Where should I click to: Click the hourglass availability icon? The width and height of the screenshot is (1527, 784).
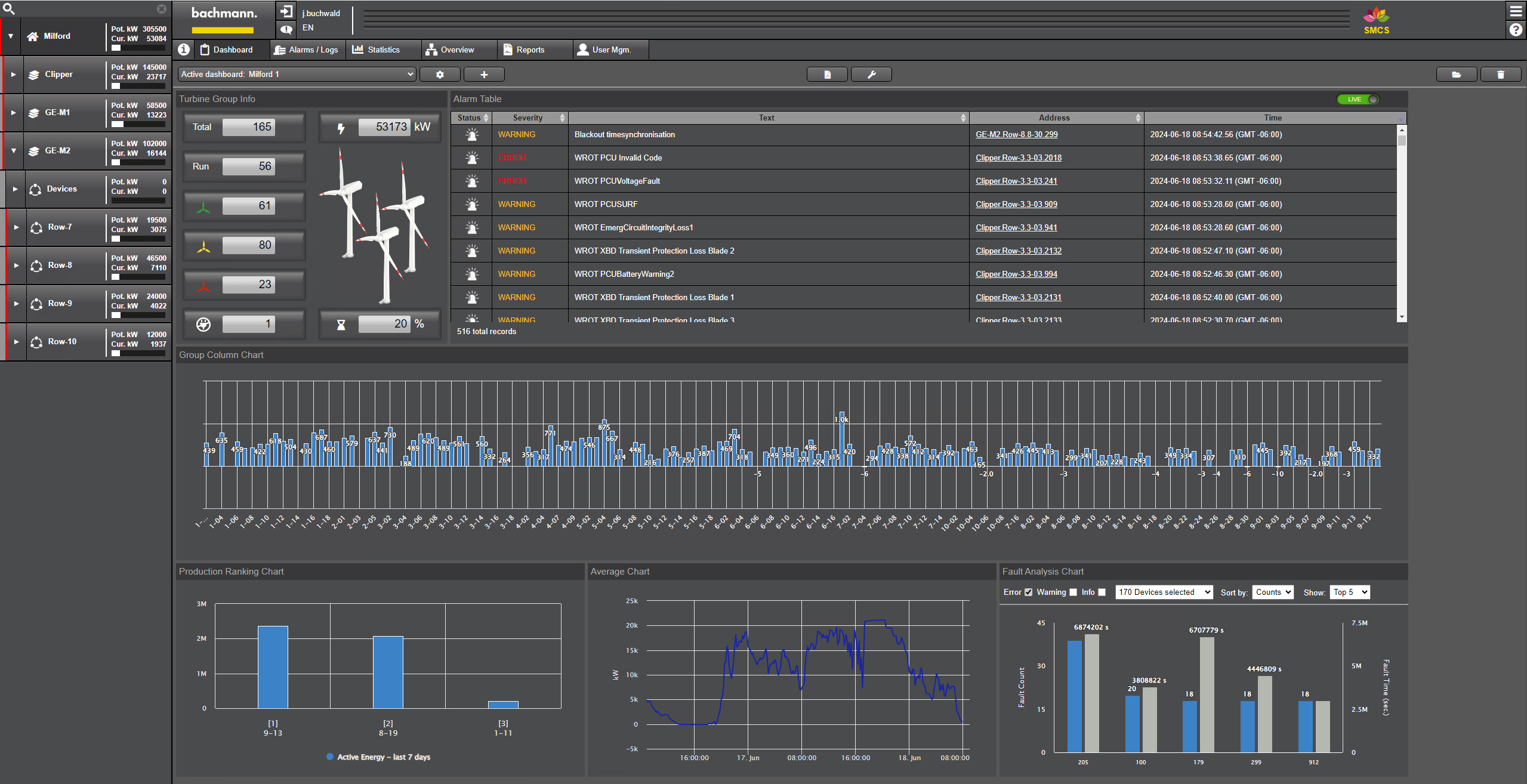pyautogui.click(x=341, y=325)
